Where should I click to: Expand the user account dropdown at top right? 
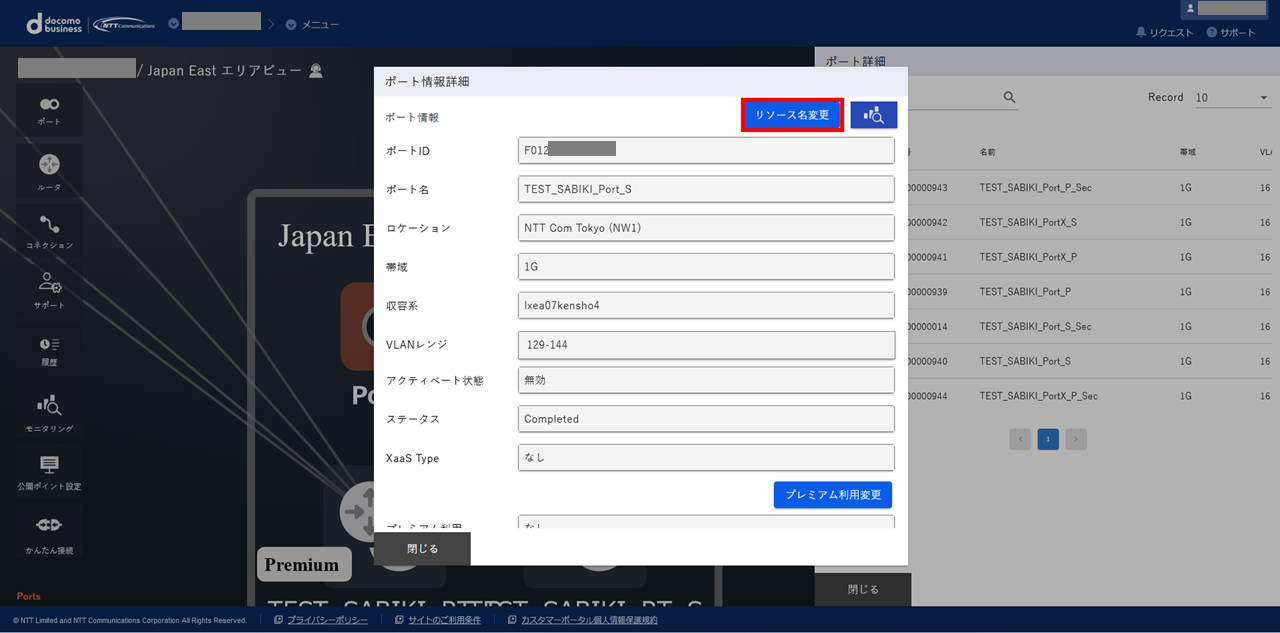1228,9
